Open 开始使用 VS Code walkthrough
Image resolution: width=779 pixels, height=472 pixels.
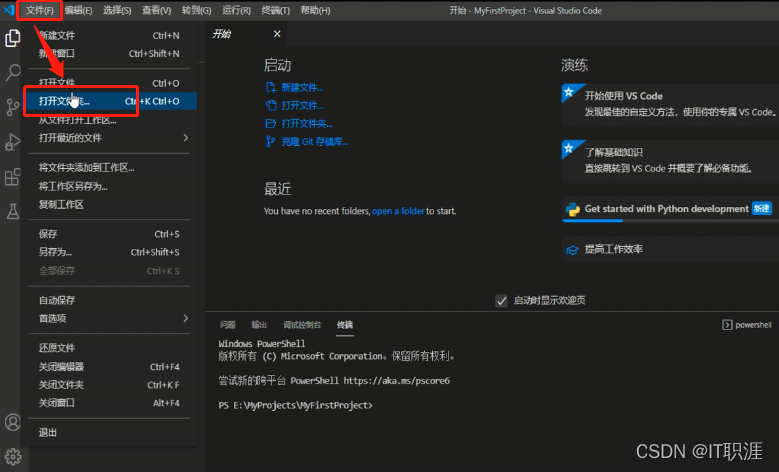tap(671, 103)
